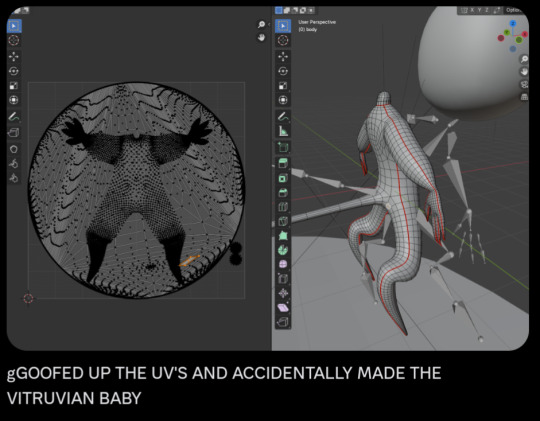Toggle X axis mesh mirror

click(472, 10)
